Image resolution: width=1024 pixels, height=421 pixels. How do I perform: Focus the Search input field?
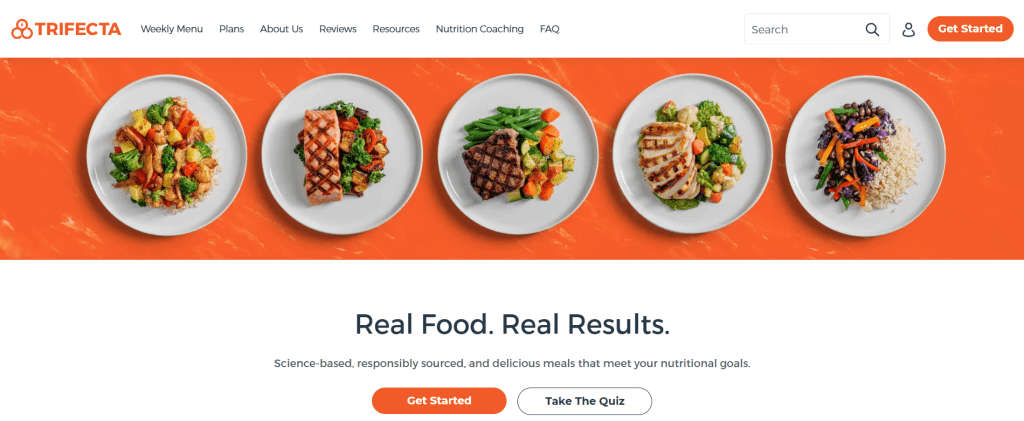(816, 29)
